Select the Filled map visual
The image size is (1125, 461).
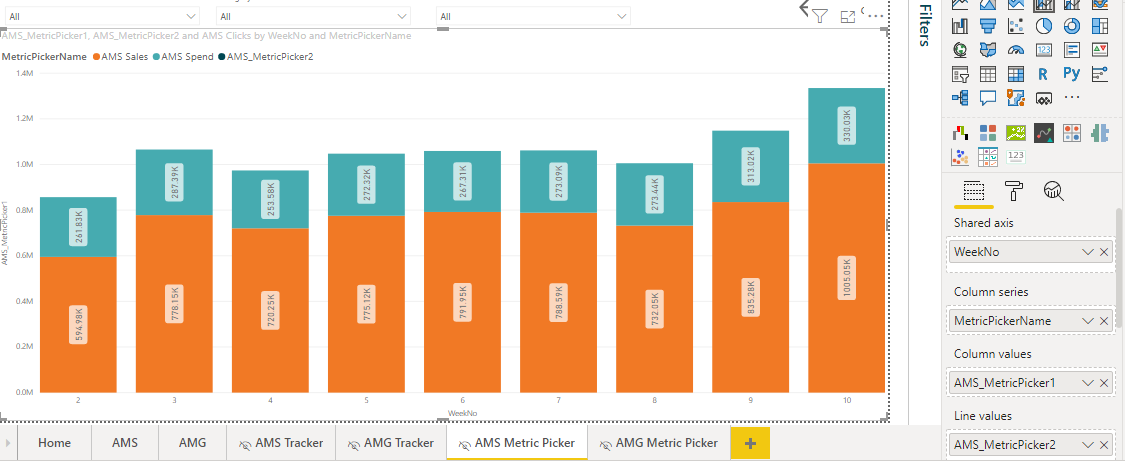(988, 50)
